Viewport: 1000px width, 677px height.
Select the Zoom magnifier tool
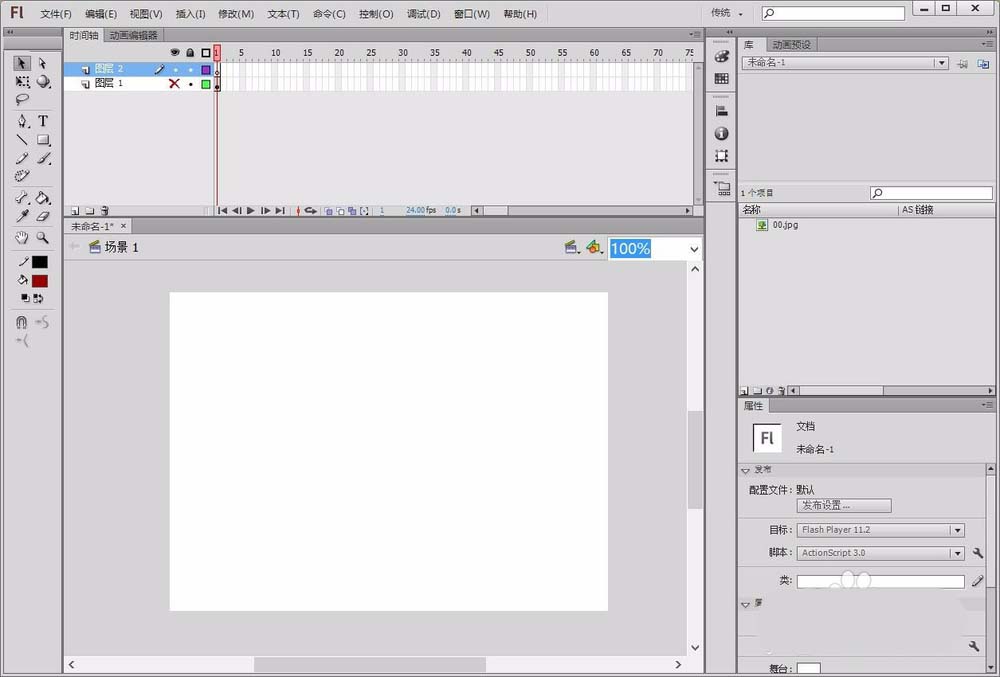pyautogui.click(x=43, y=238)
